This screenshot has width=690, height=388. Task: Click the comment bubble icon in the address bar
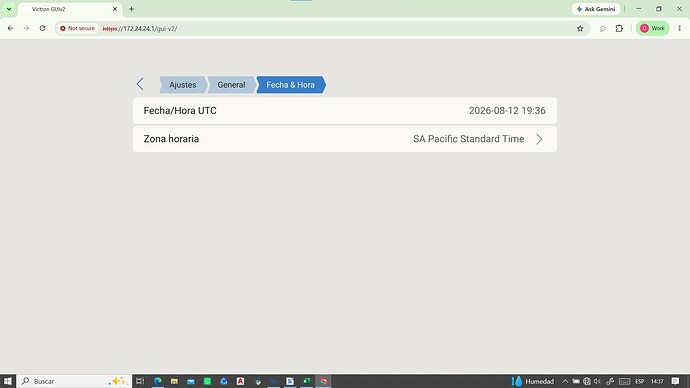pyautogui.click(x=602, y=29)
